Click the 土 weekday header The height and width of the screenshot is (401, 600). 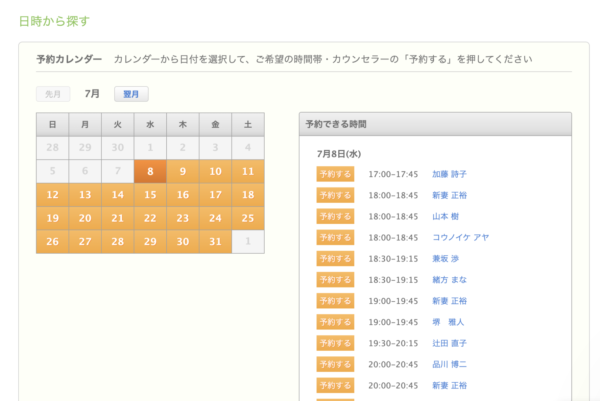[248, 124]
